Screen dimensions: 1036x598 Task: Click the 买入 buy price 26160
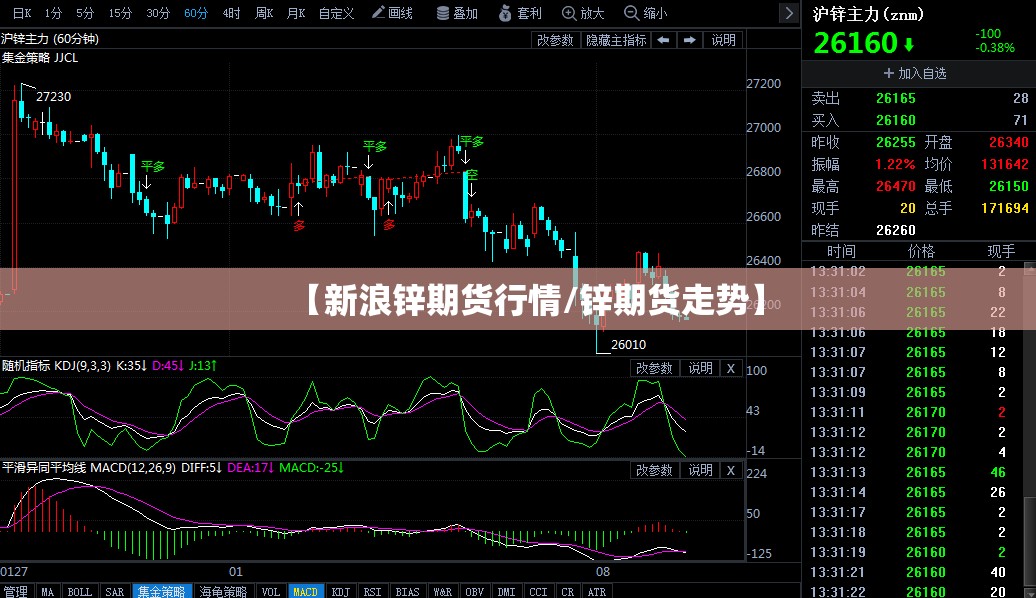[896, 120]
